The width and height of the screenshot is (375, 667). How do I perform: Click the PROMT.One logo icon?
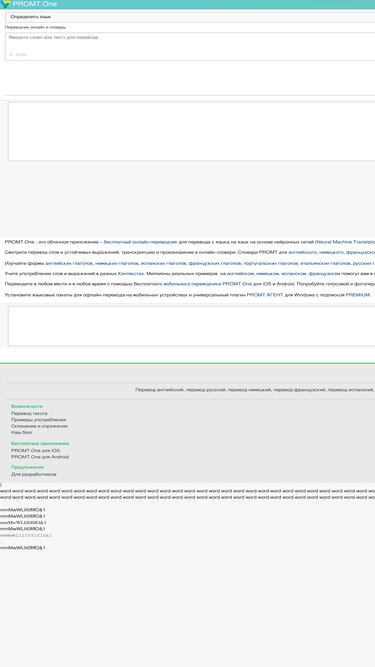coord(6,4)
